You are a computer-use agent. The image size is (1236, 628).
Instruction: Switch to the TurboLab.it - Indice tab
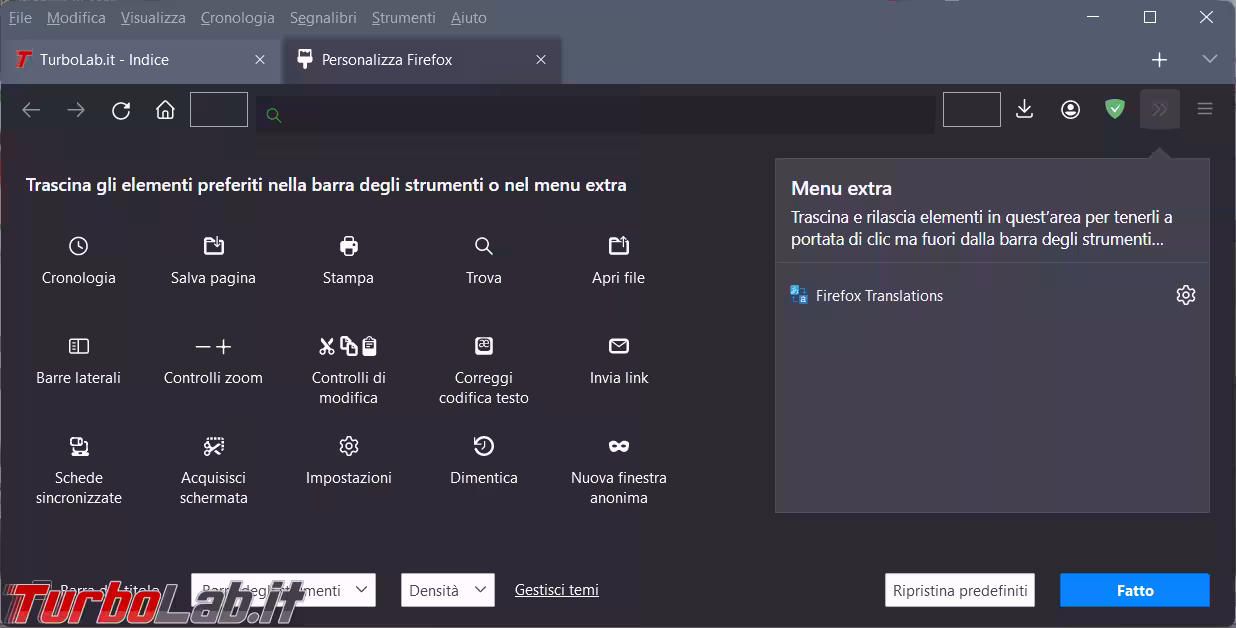[140, 60]
